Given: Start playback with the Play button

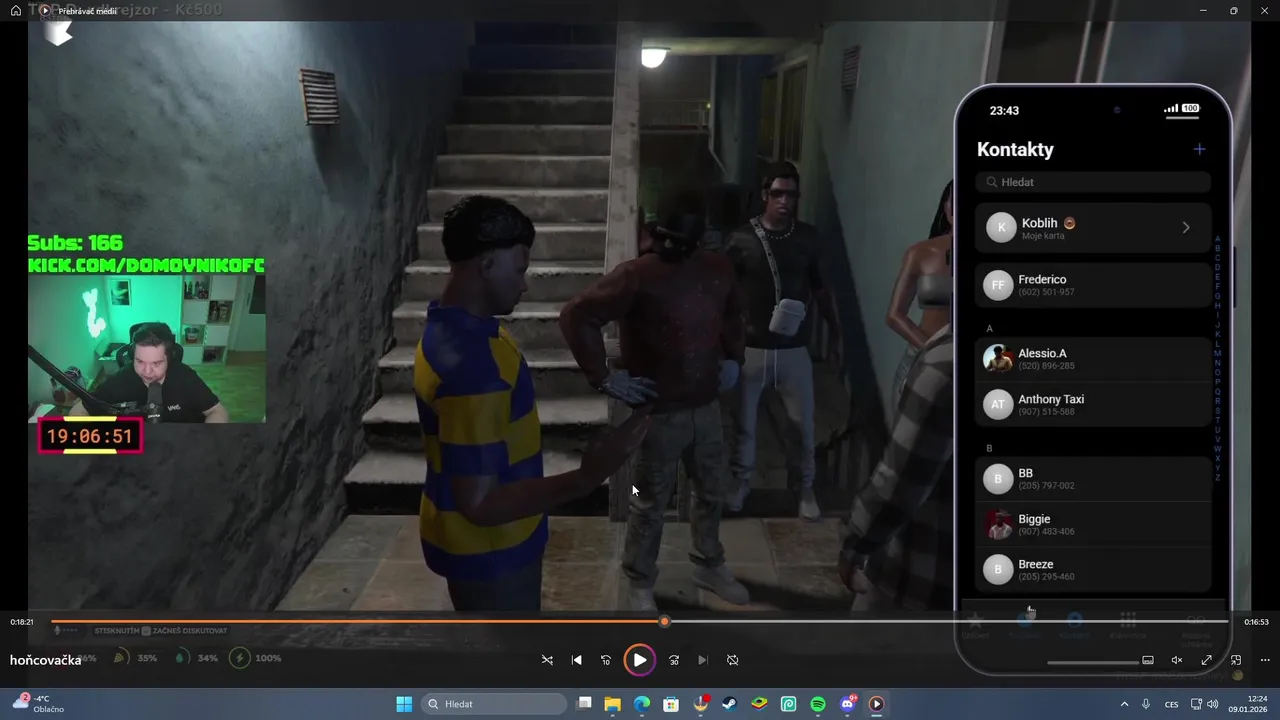Looking at the screenshot, I should click(639, 660).
